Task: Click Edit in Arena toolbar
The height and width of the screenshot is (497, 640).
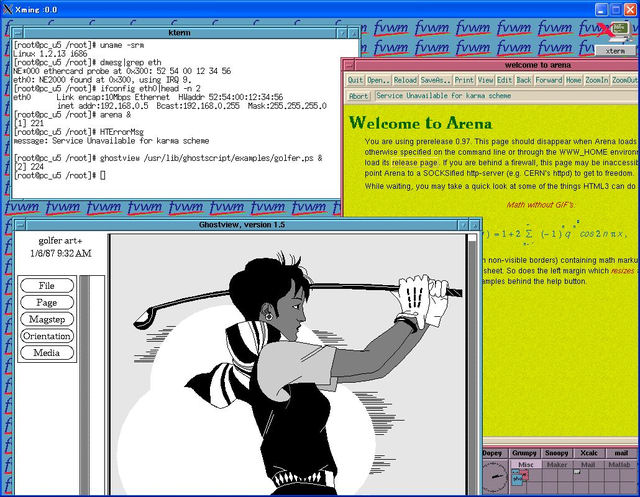Action: (504, 80)
